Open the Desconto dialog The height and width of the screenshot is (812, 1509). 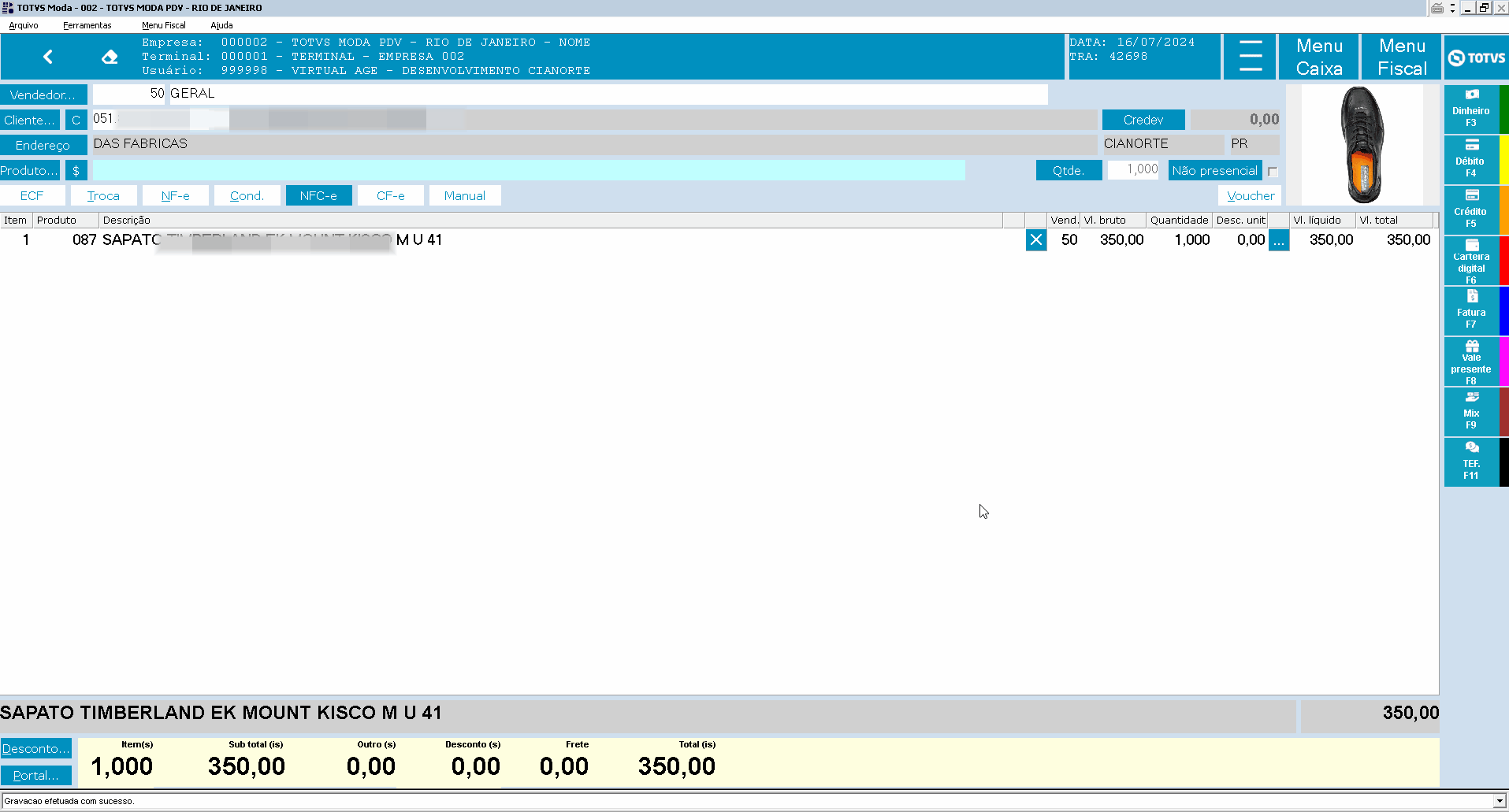pos(35,748)
